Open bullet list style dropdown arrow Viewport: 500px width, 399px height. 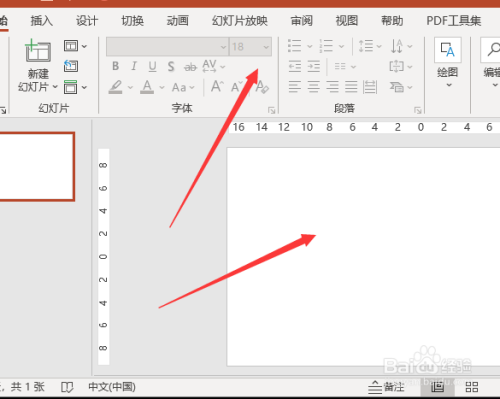310,46
